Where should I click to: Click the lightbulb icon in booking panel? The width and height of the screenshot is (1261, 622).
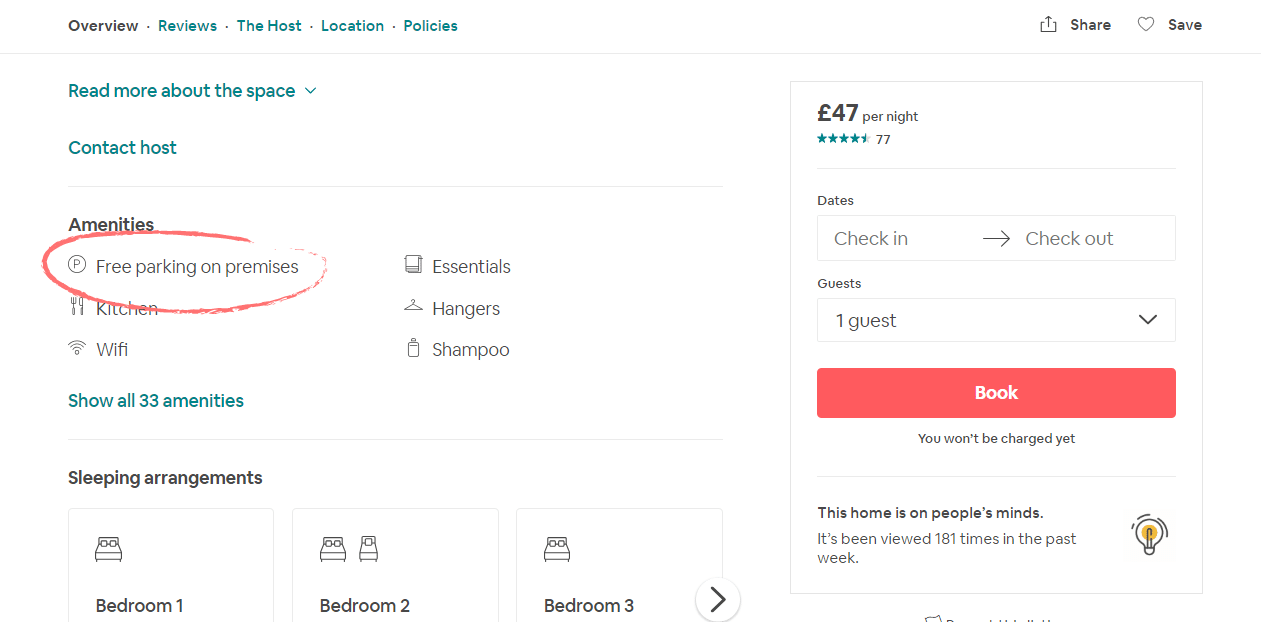pyautogui.click(x=1149, y=535)
